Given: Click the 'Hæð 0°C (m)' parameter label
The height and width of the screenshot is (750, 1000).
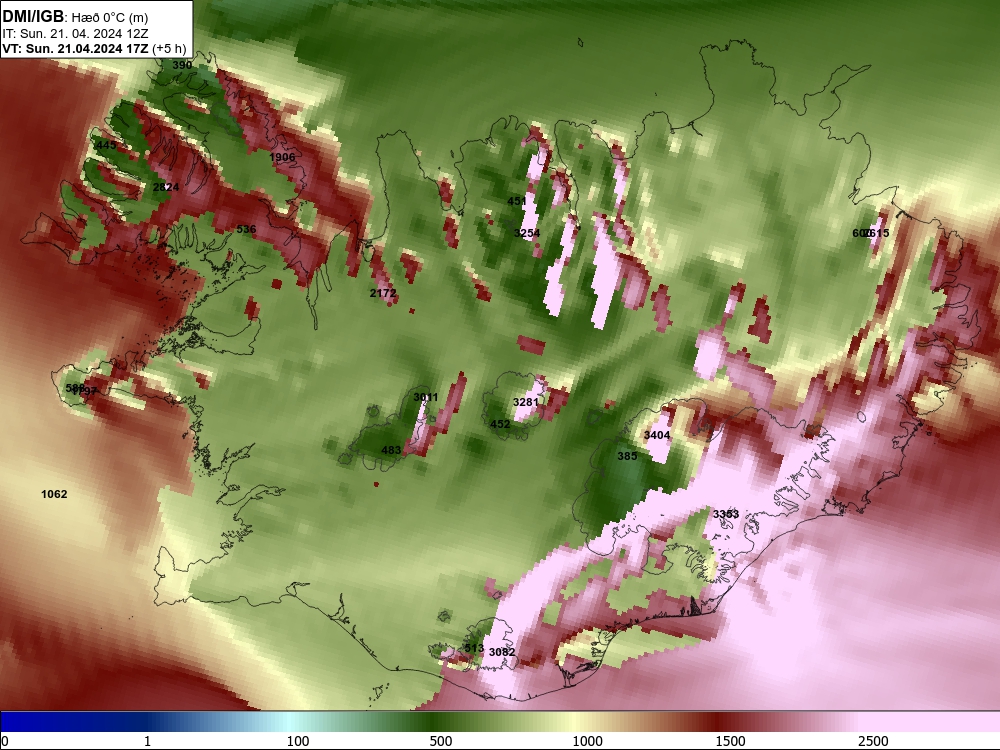Looking at the screenshot, I should pos(110,18).
